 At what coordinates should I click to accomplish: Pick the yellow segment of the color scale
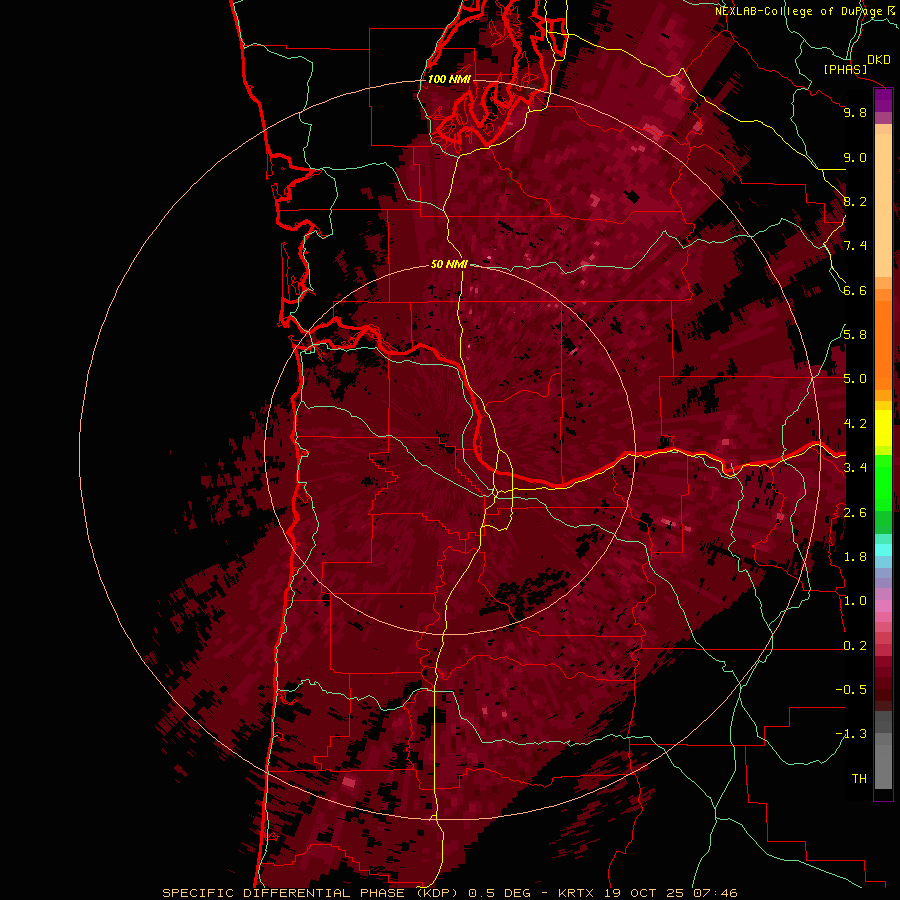(883, 428)
